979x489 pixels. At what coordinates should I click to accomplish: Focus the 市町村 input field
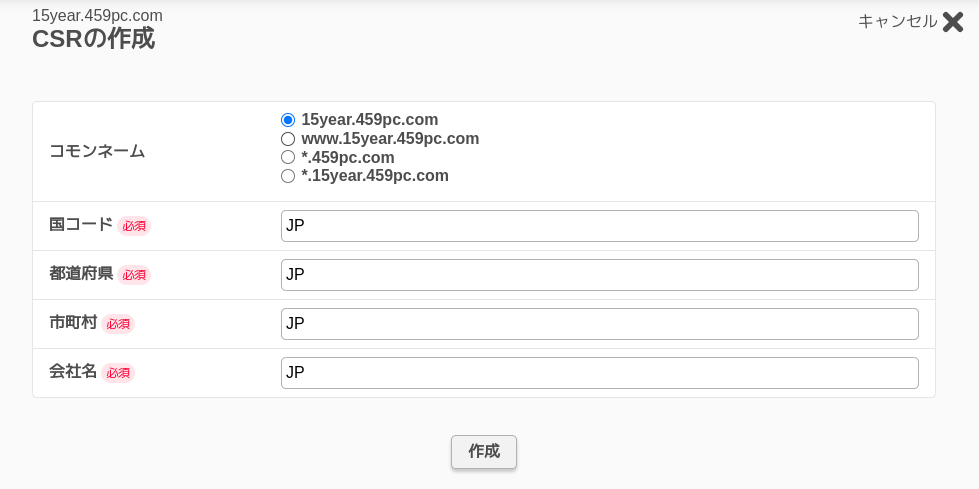(599, 324)
